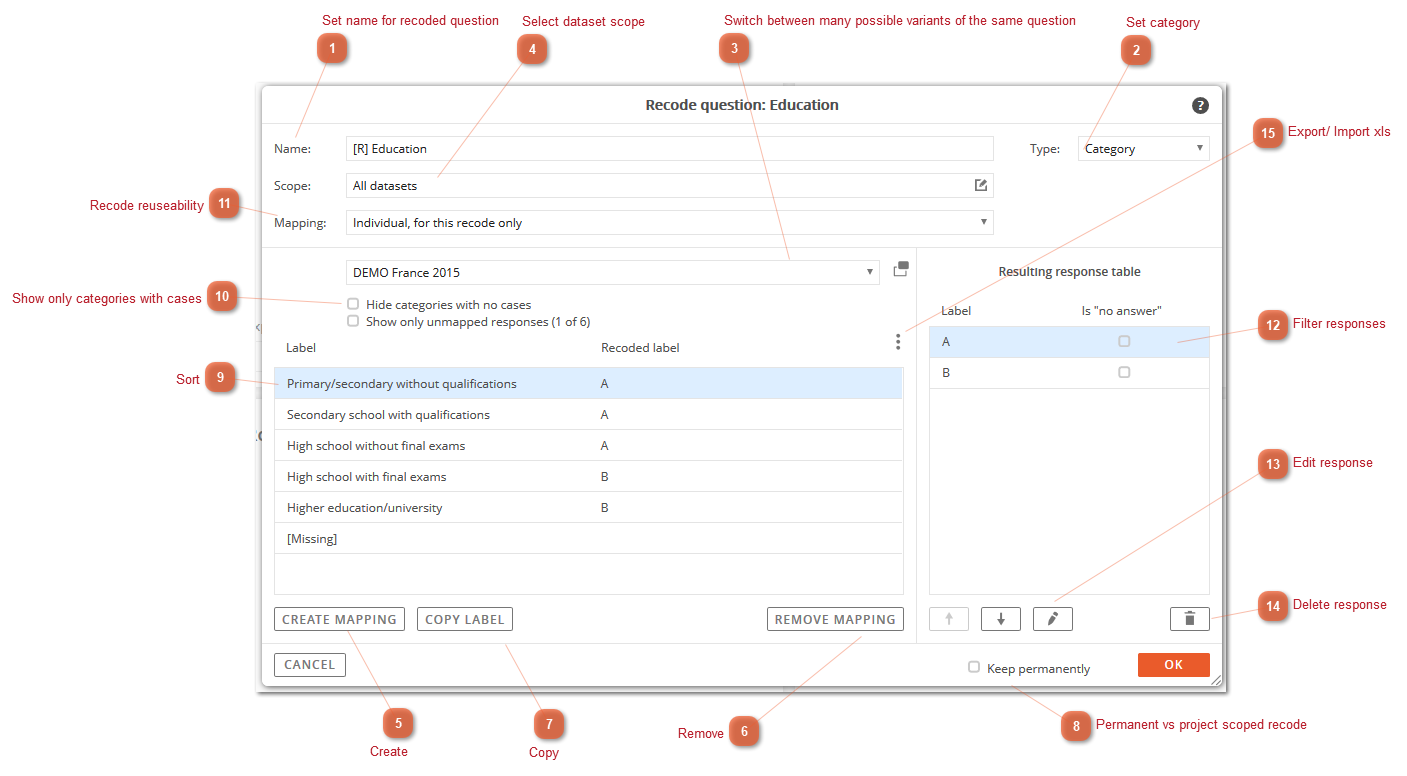1407x776 pixels.
Task: Select the [Missing] row
Action: [589, 539]
